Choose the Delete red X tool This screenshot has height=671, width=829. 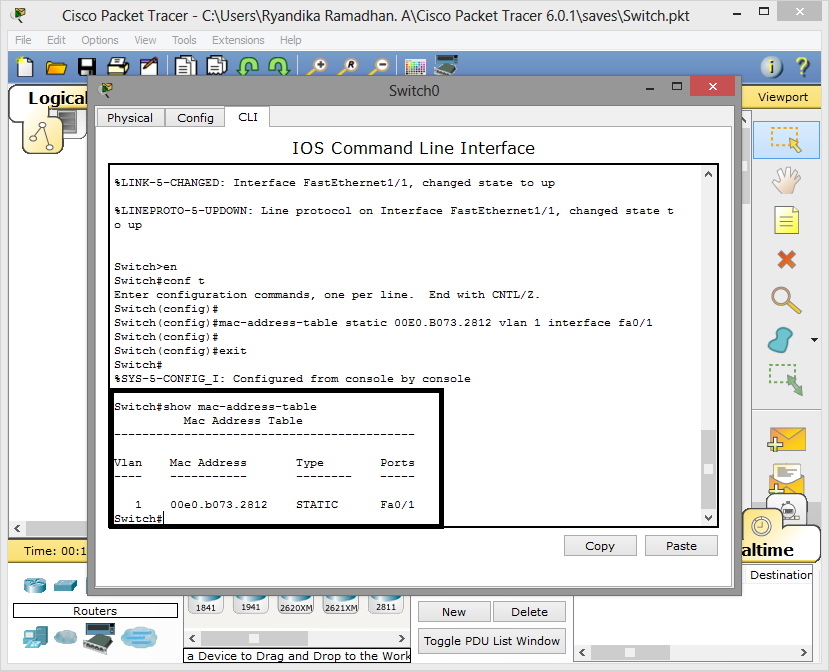(x=787, y=259)
